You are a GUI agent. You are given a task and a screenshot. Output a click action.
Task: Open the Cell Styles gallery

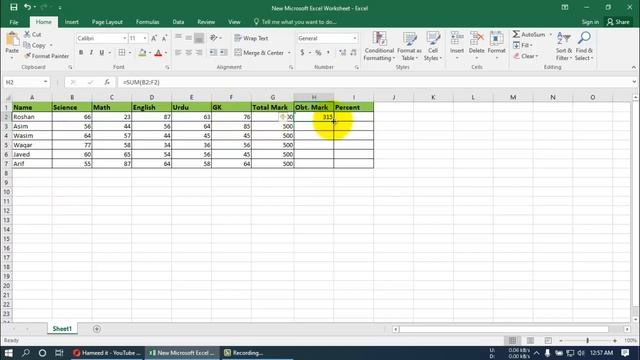pyautogui.click(x=433, y=46)
